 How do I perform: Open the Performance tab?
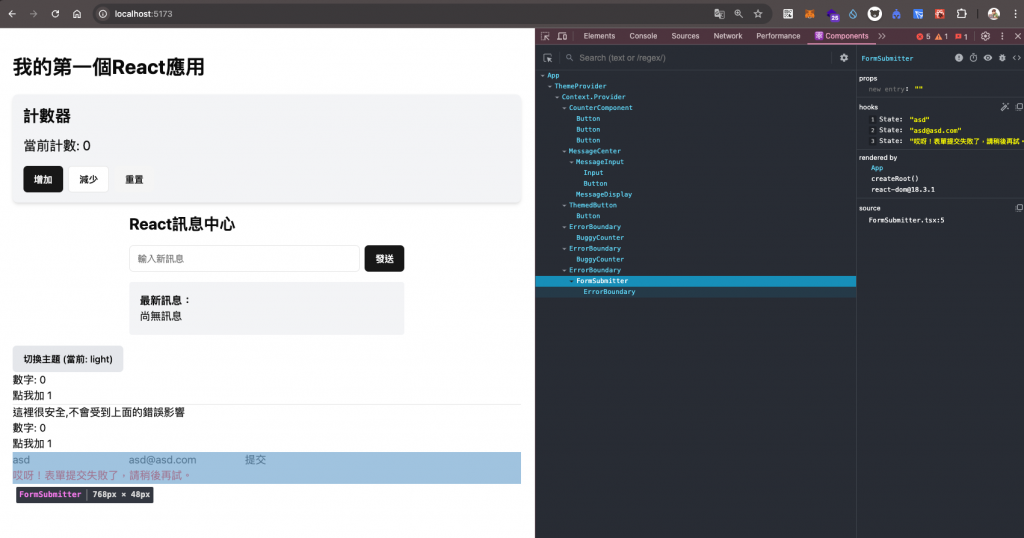point(778,36)
